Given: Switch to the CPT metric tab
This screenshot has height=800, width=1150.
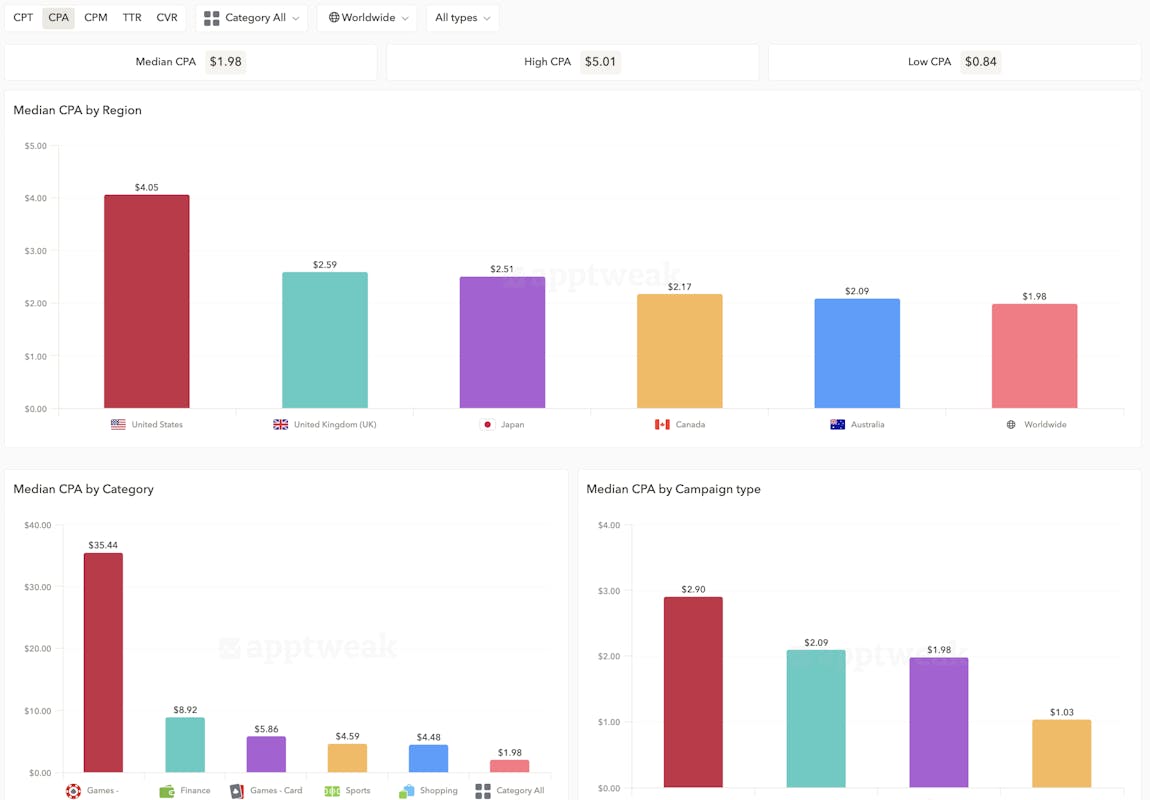Looking at the screenshot, I should tap(23, 18).
